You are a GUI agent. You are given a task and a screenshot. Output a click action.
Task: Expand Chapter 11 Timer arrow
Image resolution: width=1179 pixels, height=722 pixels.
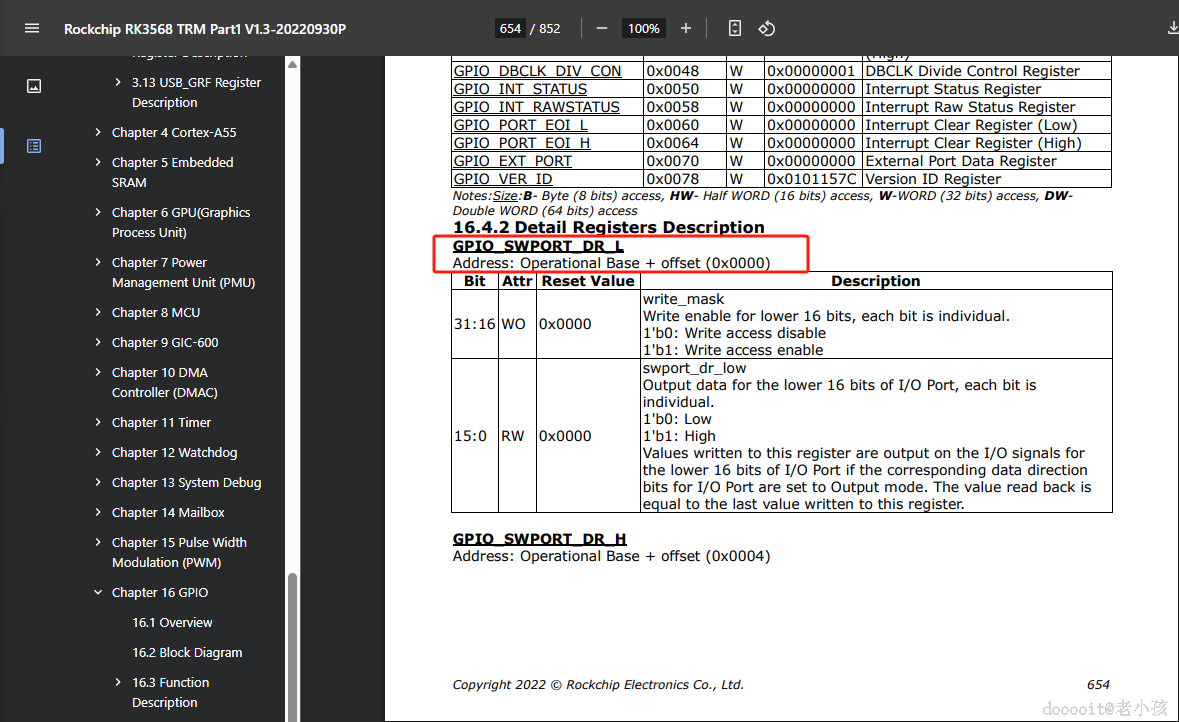pyautogui.click(x=98, y=423)
